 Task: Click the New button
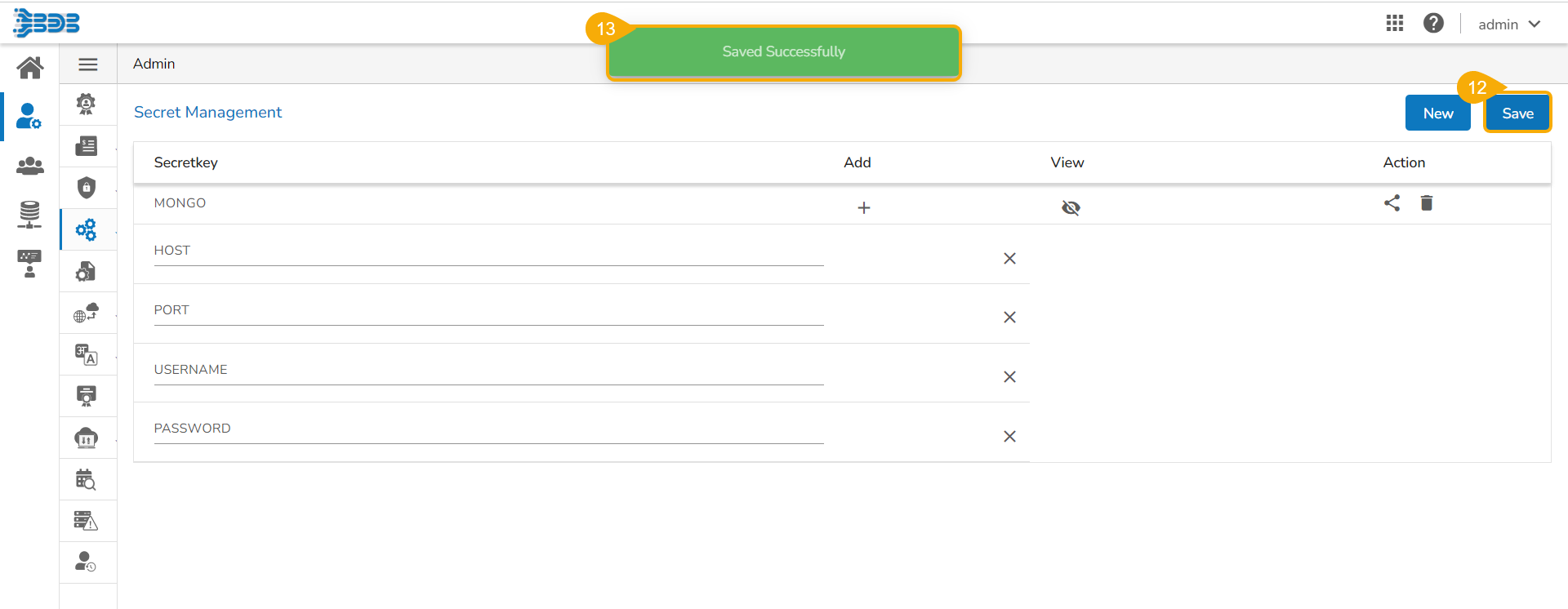(x=1437, y=113)
